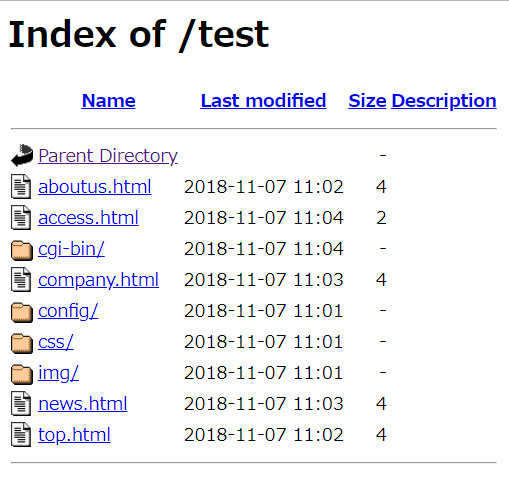This screenshot has width=509, height=490.
Task: Go to the Parent Directory link
Action: 108,156
